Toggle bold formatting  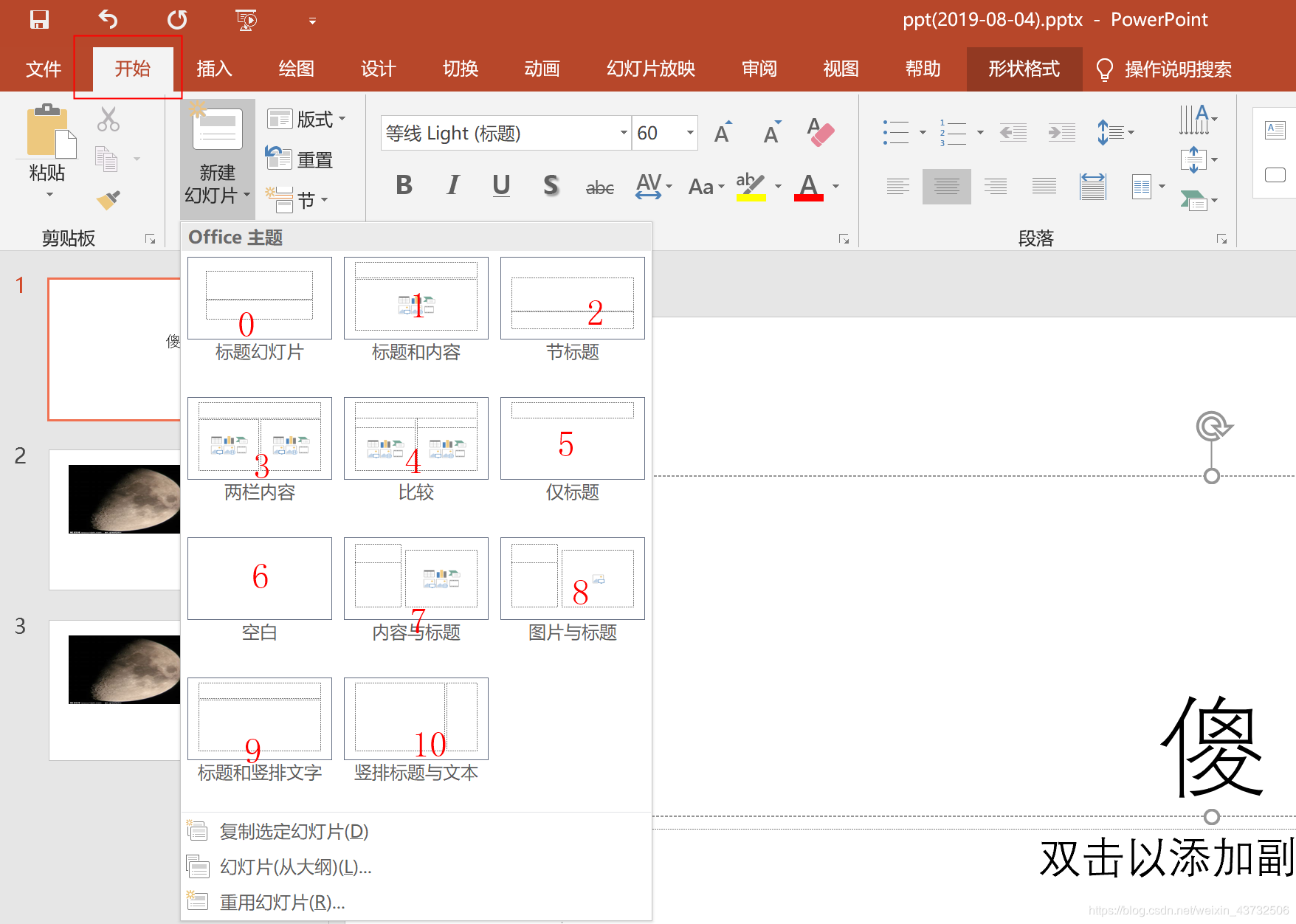click(404, 186)
